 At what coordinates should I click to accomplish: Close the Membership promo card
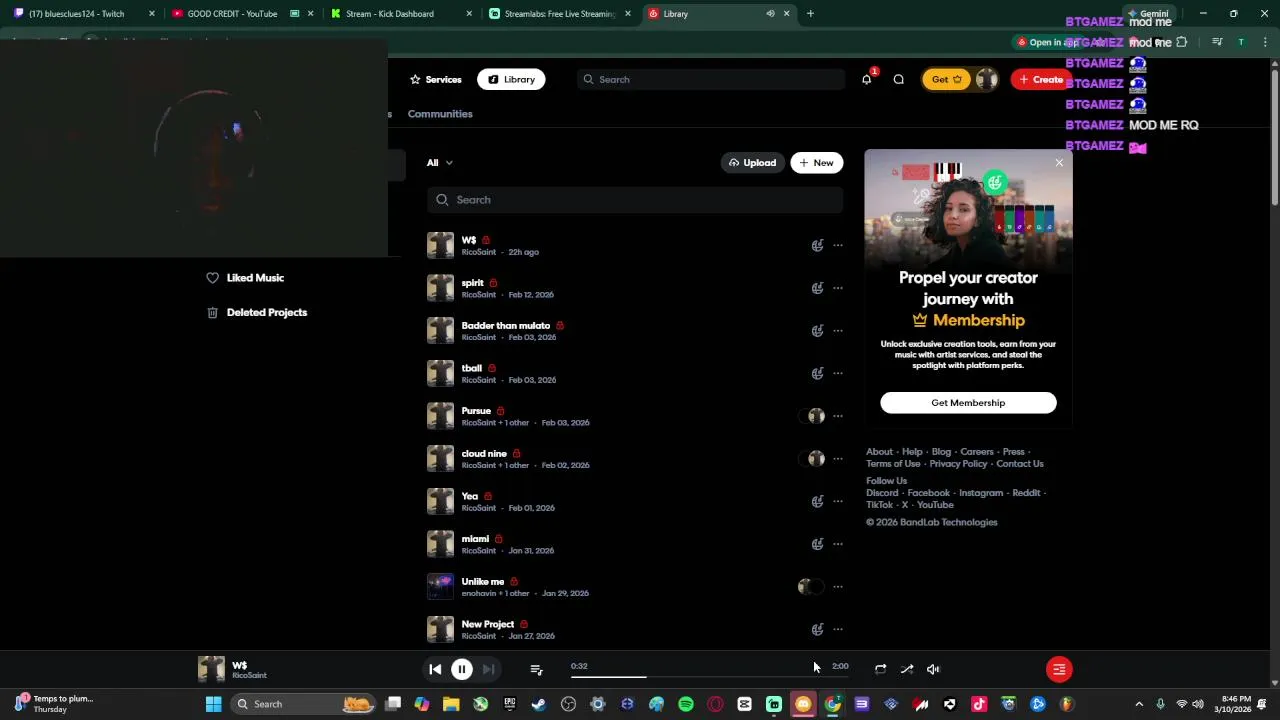tap(1059, 163)
